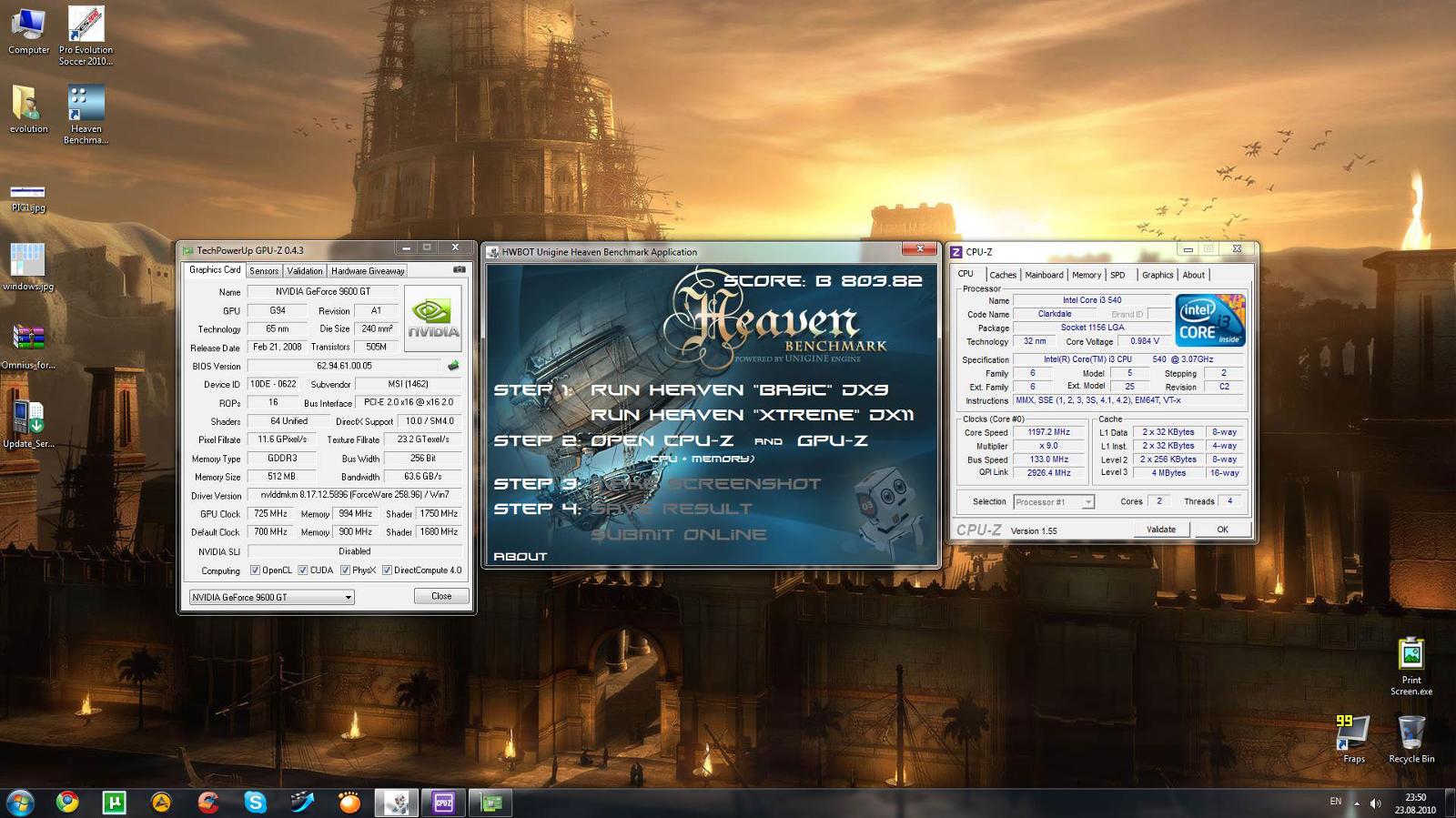Open the Hardware Giveaway tab
1456x818 pixels.
368,270
